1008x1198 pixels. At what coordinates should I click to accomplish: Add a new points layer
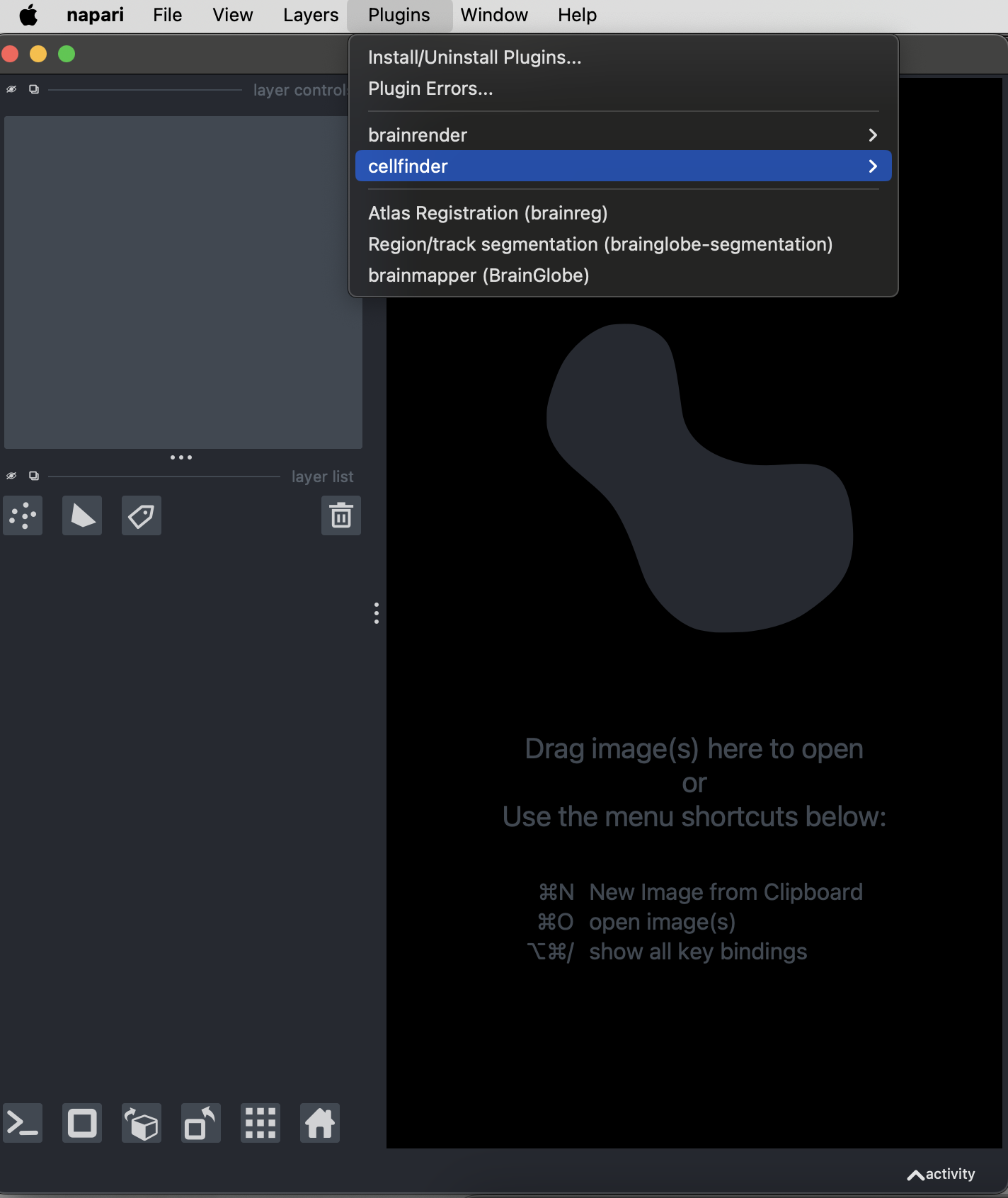[23, 515]
